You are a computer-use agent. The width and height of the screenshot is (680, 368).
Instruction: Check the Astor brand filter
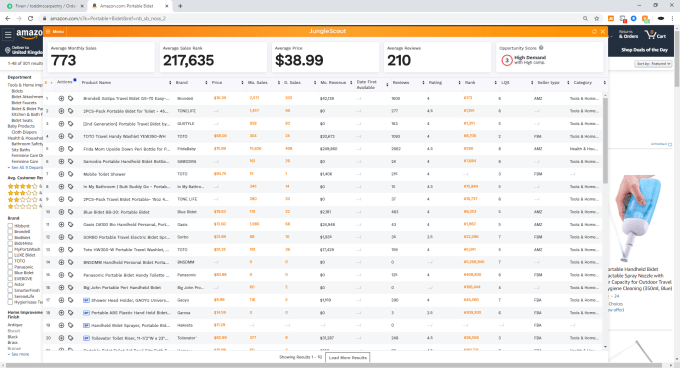[10, 284]
